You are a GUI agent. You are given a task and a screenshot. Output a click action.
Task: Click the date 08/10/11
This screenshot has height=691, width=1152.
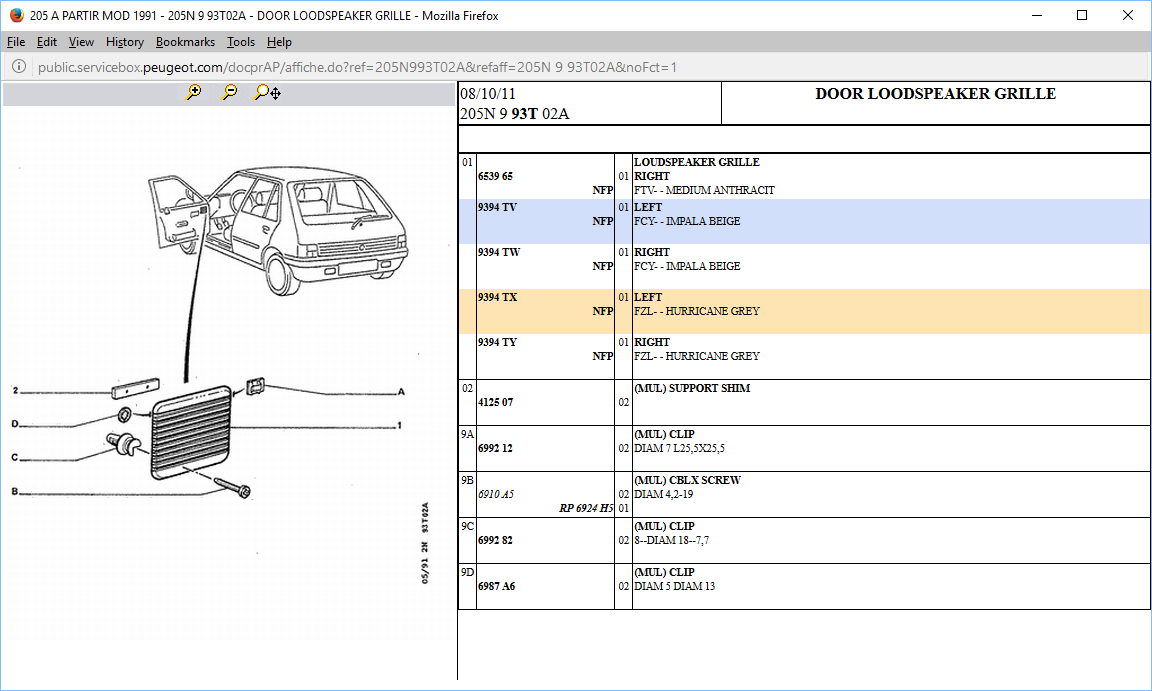[x=488, y=94]
